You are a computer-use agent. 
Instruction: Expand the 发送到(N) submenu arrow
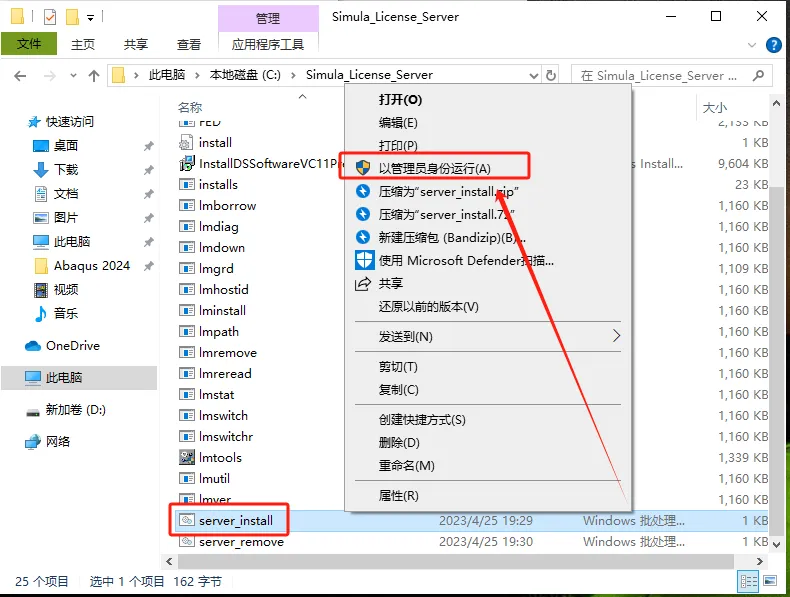point(616,336)
